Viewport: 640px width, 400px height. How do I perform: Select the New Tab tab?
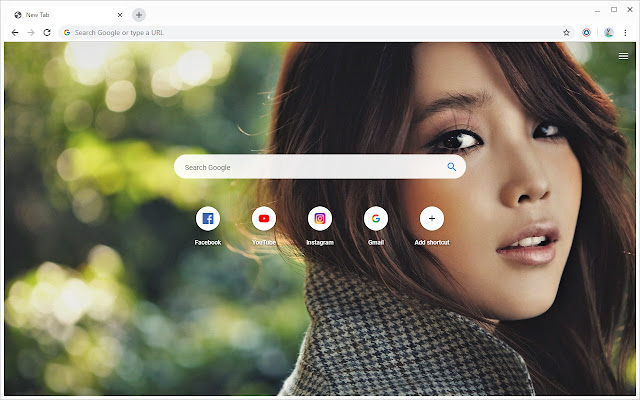point(67,15)
